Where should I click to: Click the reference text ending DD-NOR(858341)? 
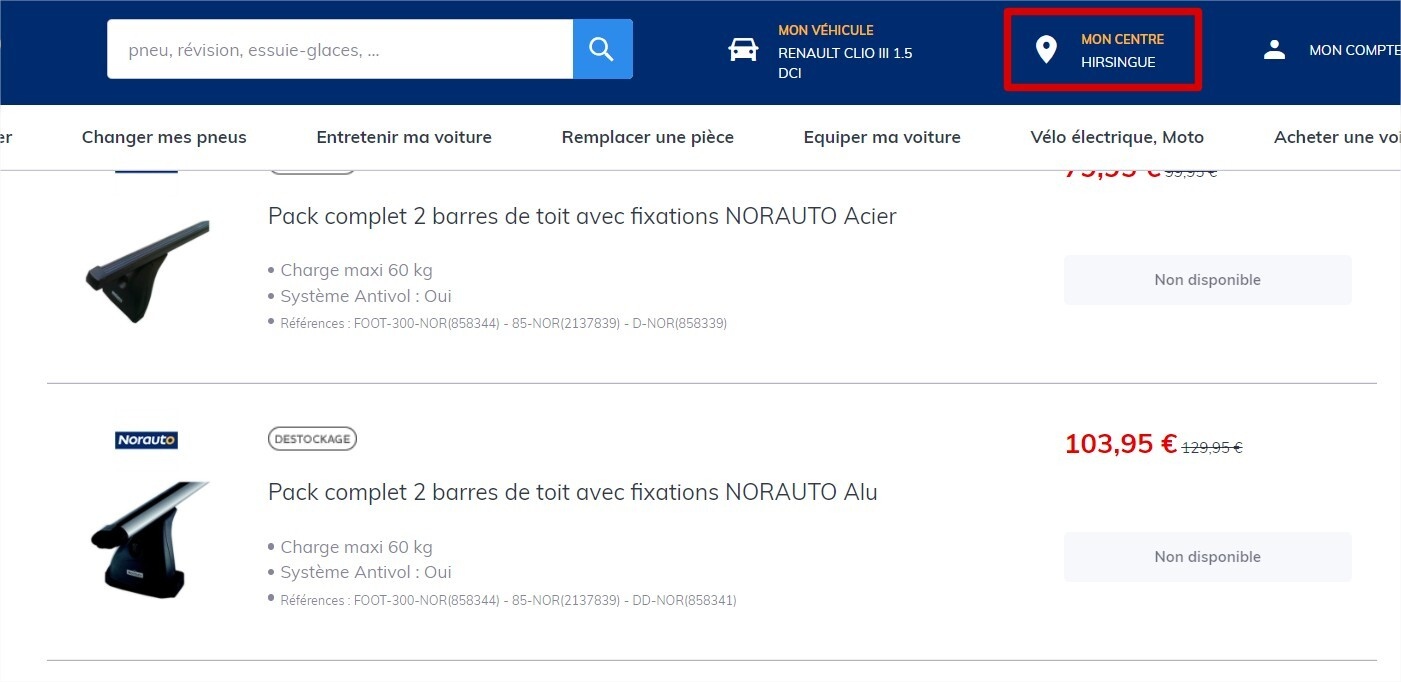point(508,600)
